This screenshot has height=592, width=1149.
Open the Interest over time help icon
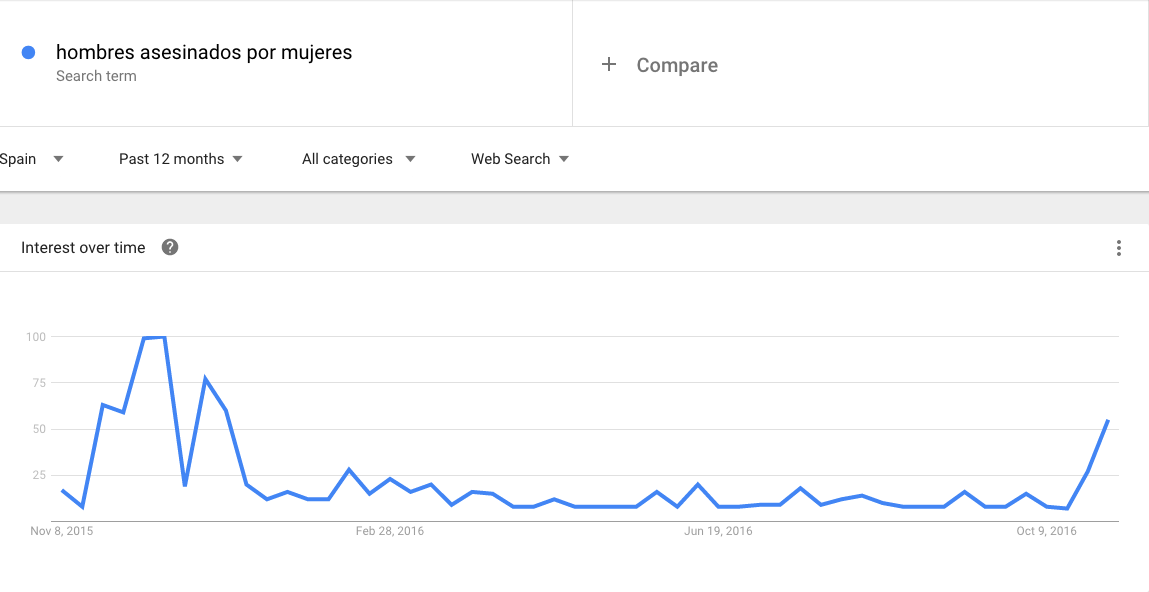(170, 248)
